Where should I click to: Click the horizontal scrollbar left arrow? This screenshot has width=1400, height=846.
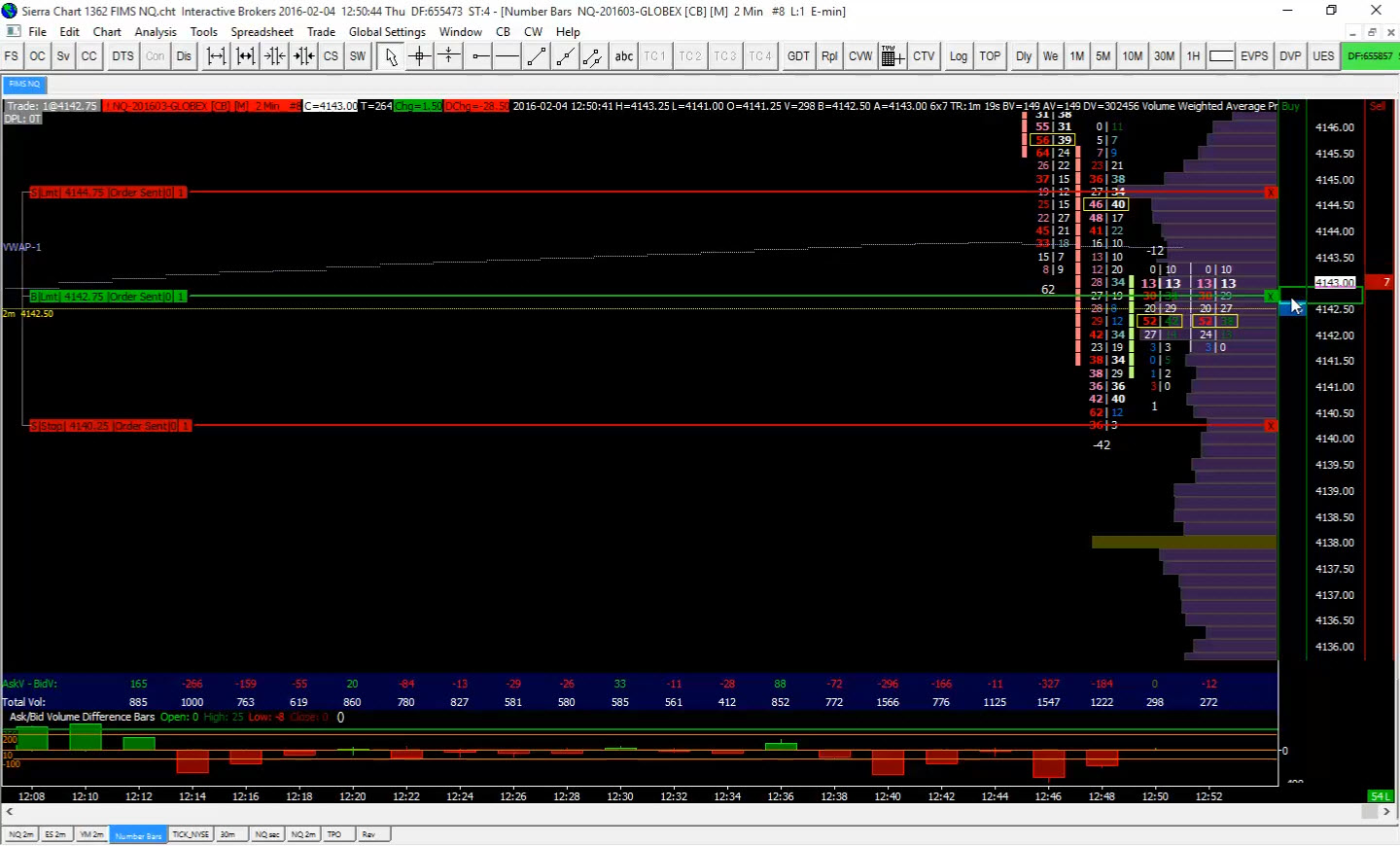click(x=10, y=811)
